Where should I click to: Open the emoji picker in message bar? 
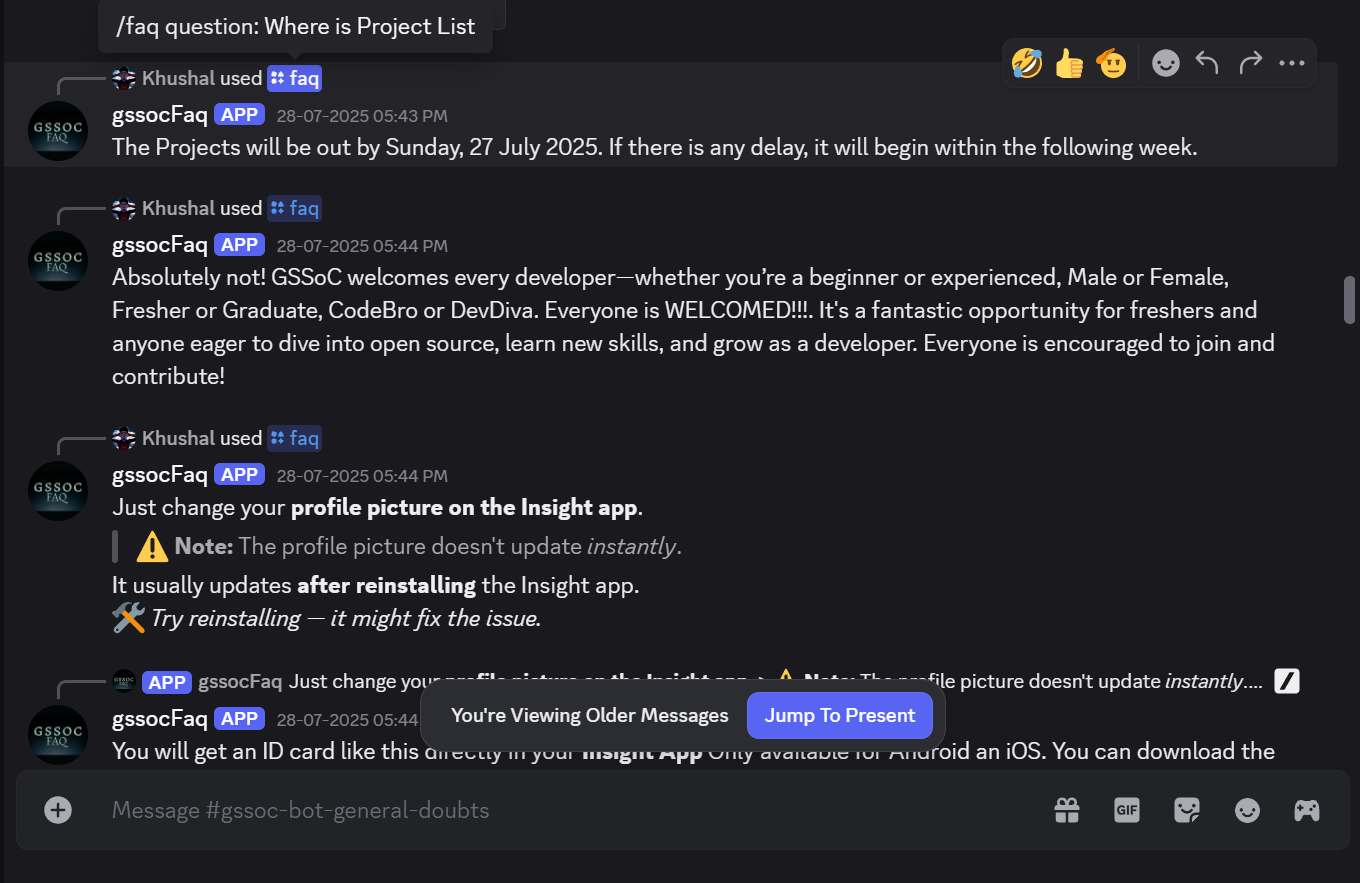1247,810
